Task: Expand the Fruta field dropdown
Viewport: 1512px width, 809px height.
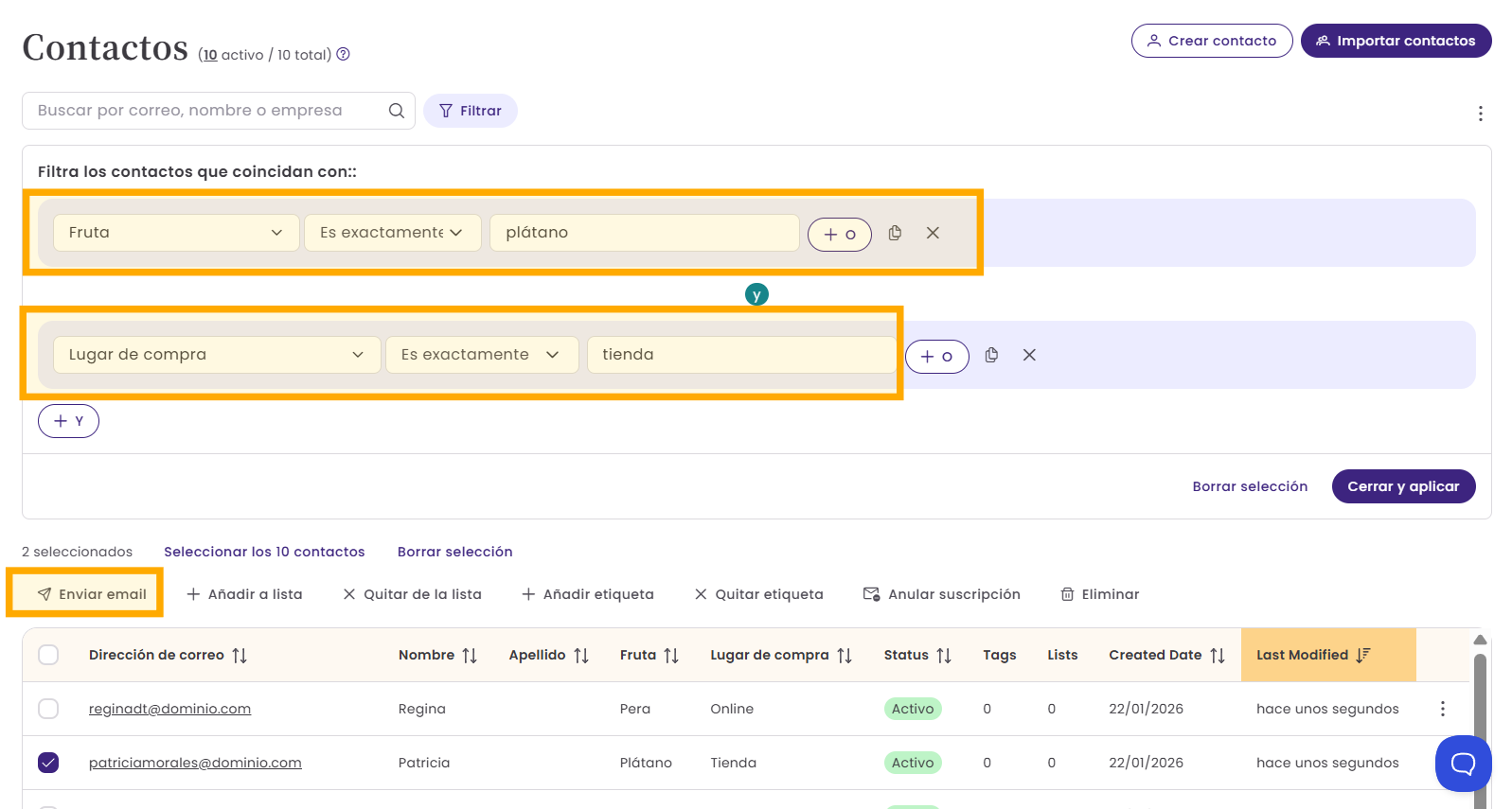Action: [x=176, y=233]
